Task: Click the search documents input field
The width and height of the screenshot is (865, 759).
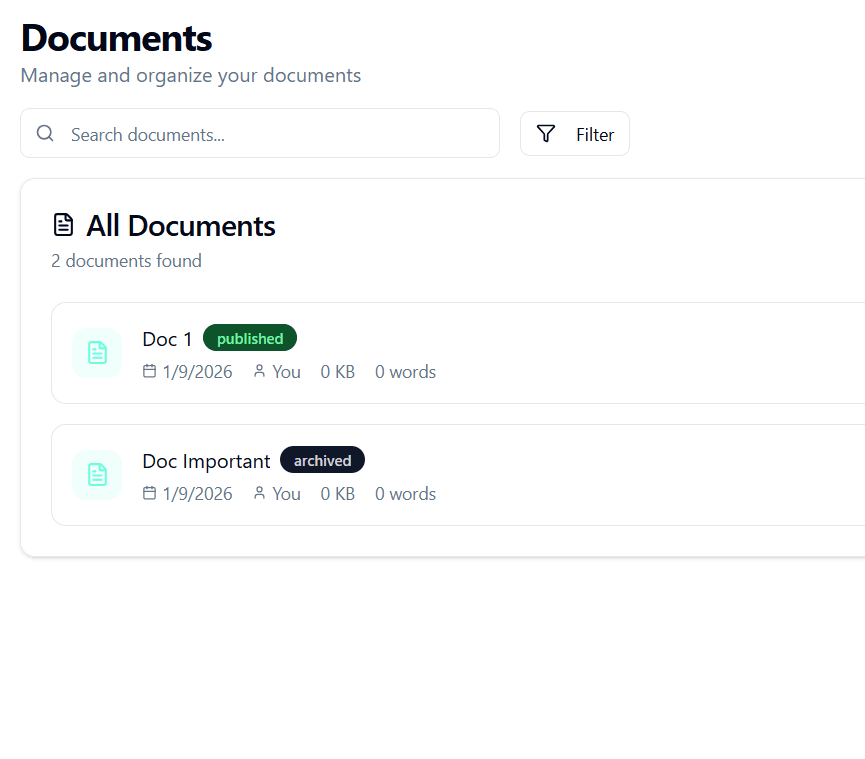Action: click(x=260, y=132)
